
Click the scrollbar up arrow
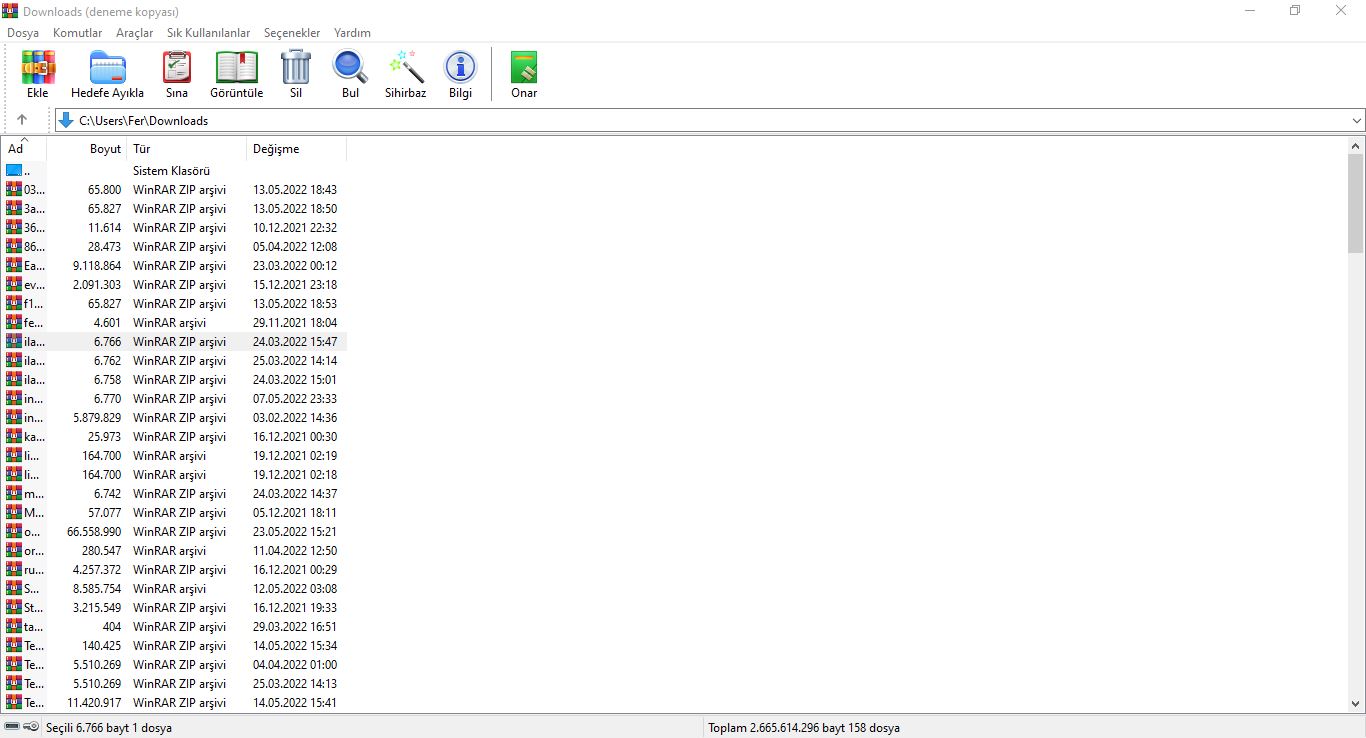click(1355, 145)
